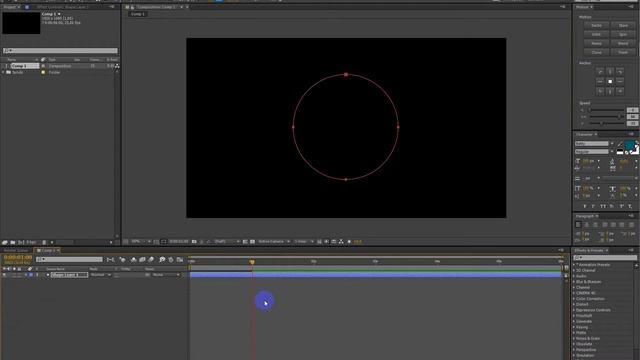
Task: Click the center anchor point button
Action: tap(610, 81)
